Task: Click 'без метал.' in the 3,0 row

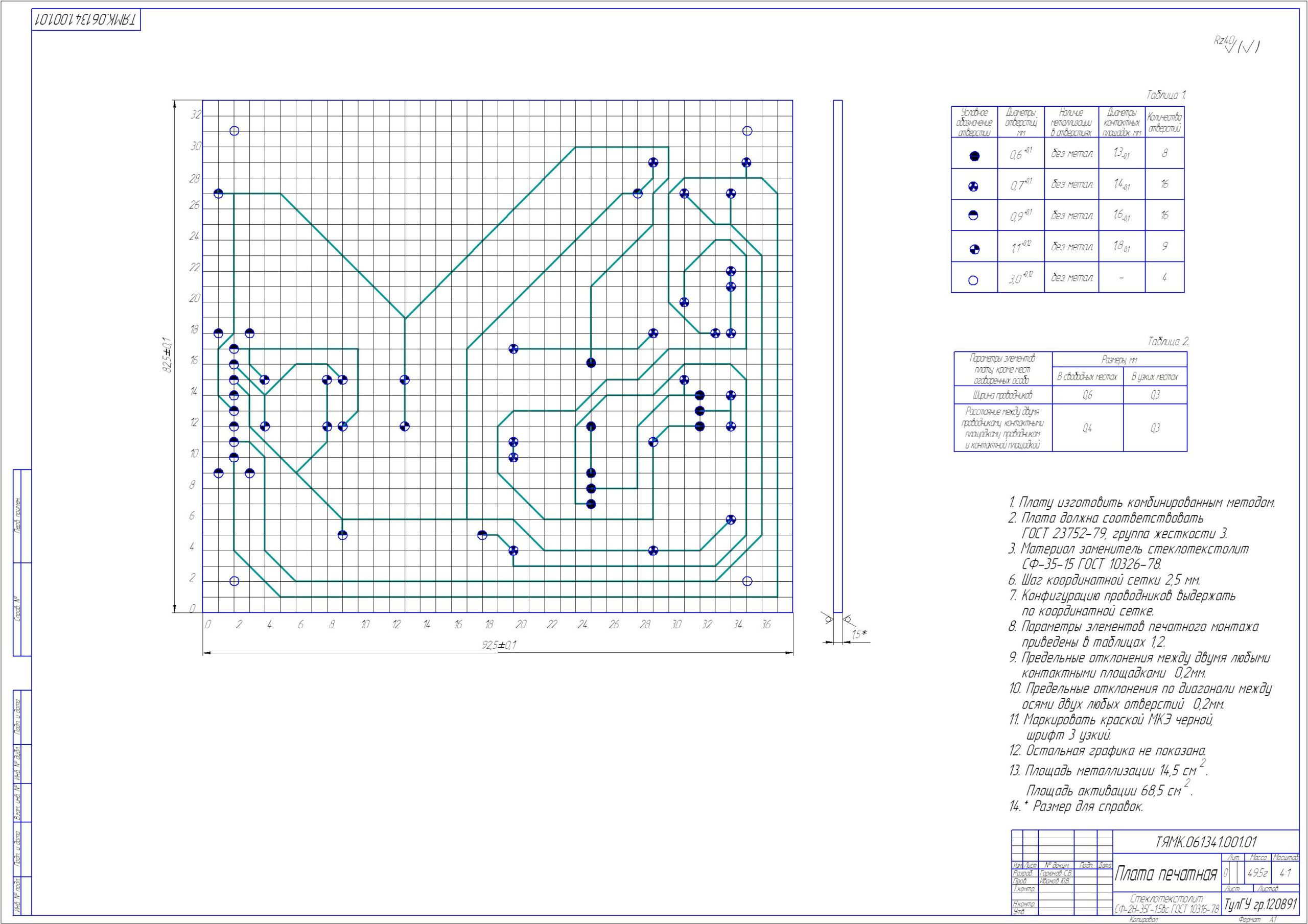Action: coord(1072,277)
